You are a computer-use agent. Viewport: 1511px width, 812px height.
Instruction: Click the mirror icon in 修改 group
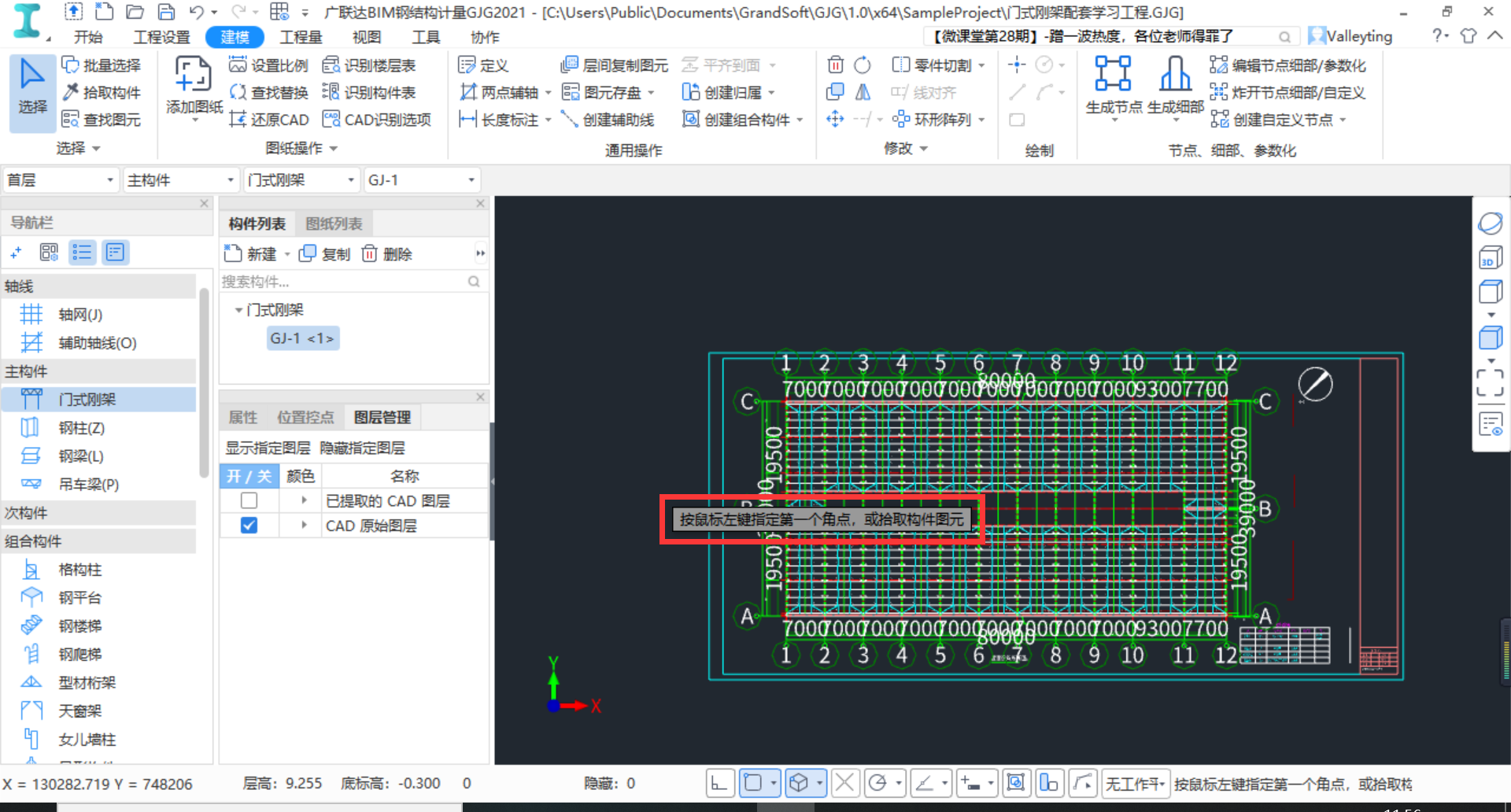(863, 92)
